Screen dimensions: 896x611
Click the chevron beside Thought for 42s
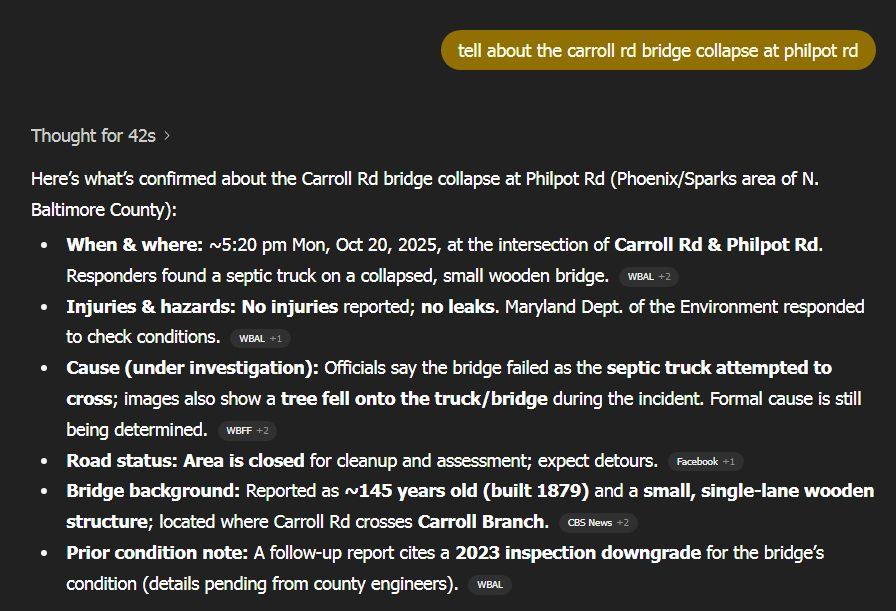pyautogui.click(x=167, y=136)
